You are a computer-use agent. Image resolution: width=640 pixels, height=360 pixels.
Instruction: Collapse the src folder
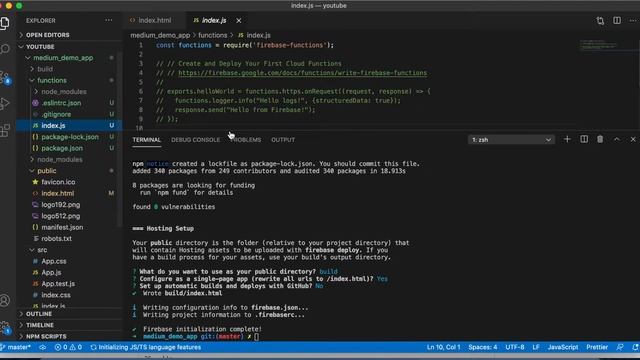pyautogui.click(x=42, y=250)
